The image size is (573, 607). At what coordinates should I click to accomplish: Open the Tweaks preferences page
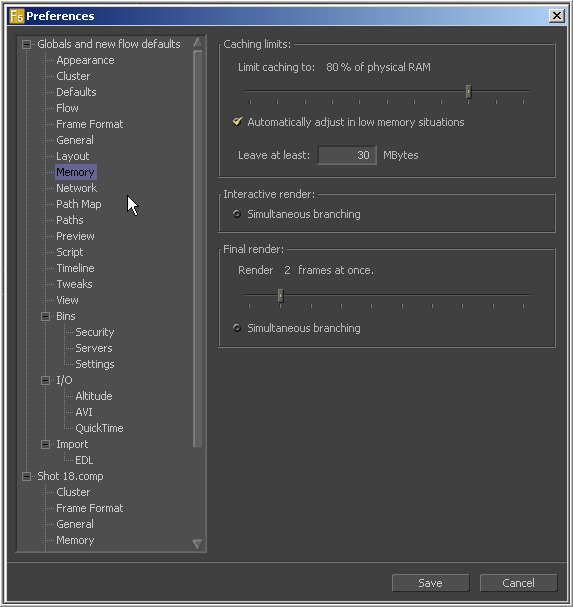point(74,284)
